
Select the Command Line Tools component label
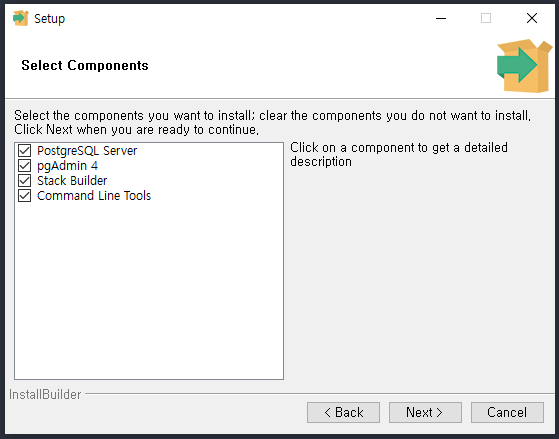94,196
